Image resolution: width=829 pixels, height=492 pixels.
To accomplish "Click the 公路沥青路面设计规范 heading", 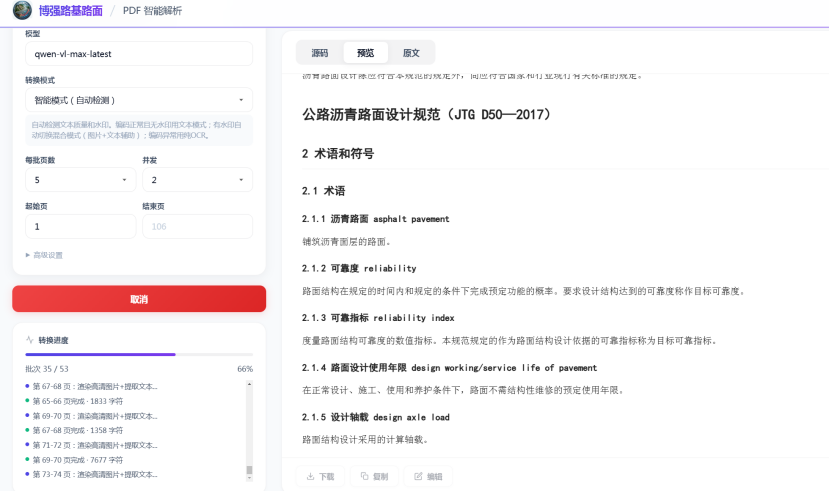I will 427,114.
